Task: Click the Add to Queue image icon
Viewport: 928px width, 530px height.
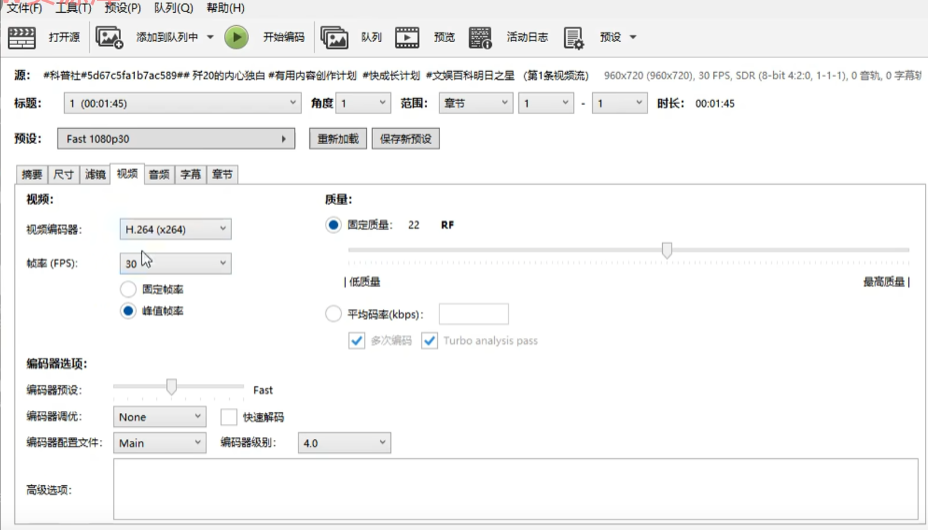Action: coord(109,38)
